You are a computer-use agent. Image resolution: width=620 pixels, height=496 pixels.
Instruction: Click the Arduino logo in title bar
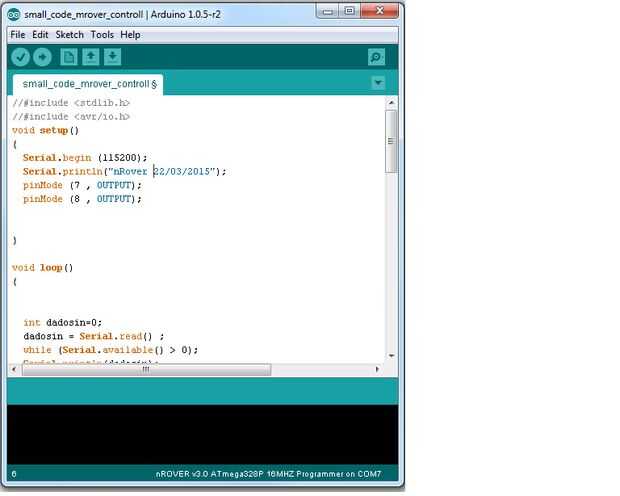click(x=14, y=15)
